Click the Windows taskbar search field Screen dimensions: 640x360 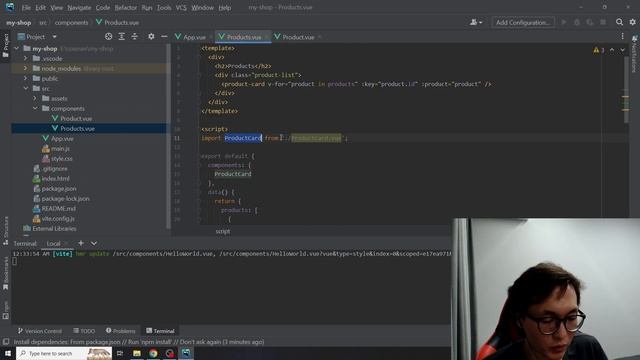[64, 353]
